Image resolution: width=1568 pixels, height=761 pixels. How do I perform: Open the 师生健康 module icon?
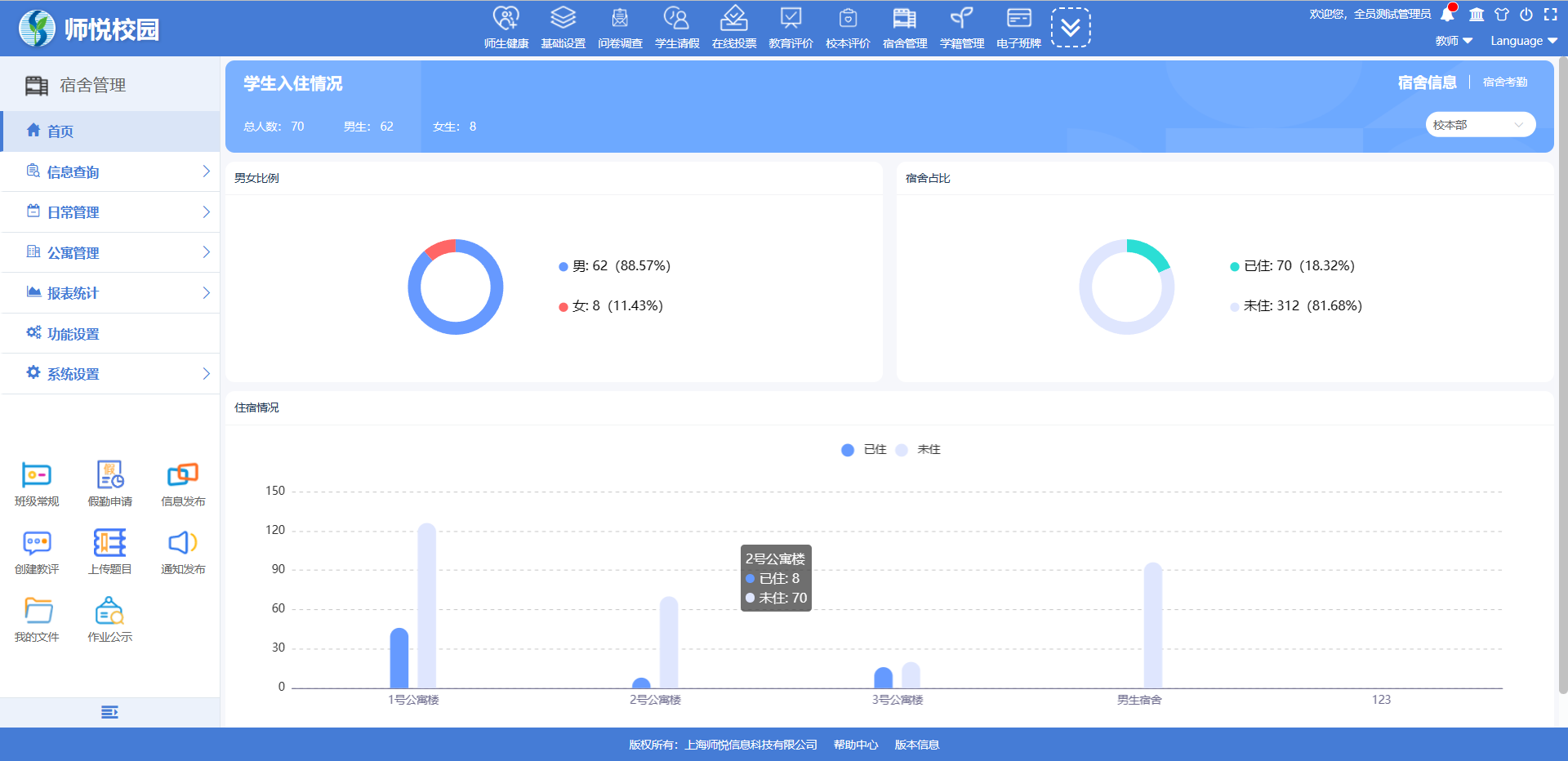tap(506, 20)
